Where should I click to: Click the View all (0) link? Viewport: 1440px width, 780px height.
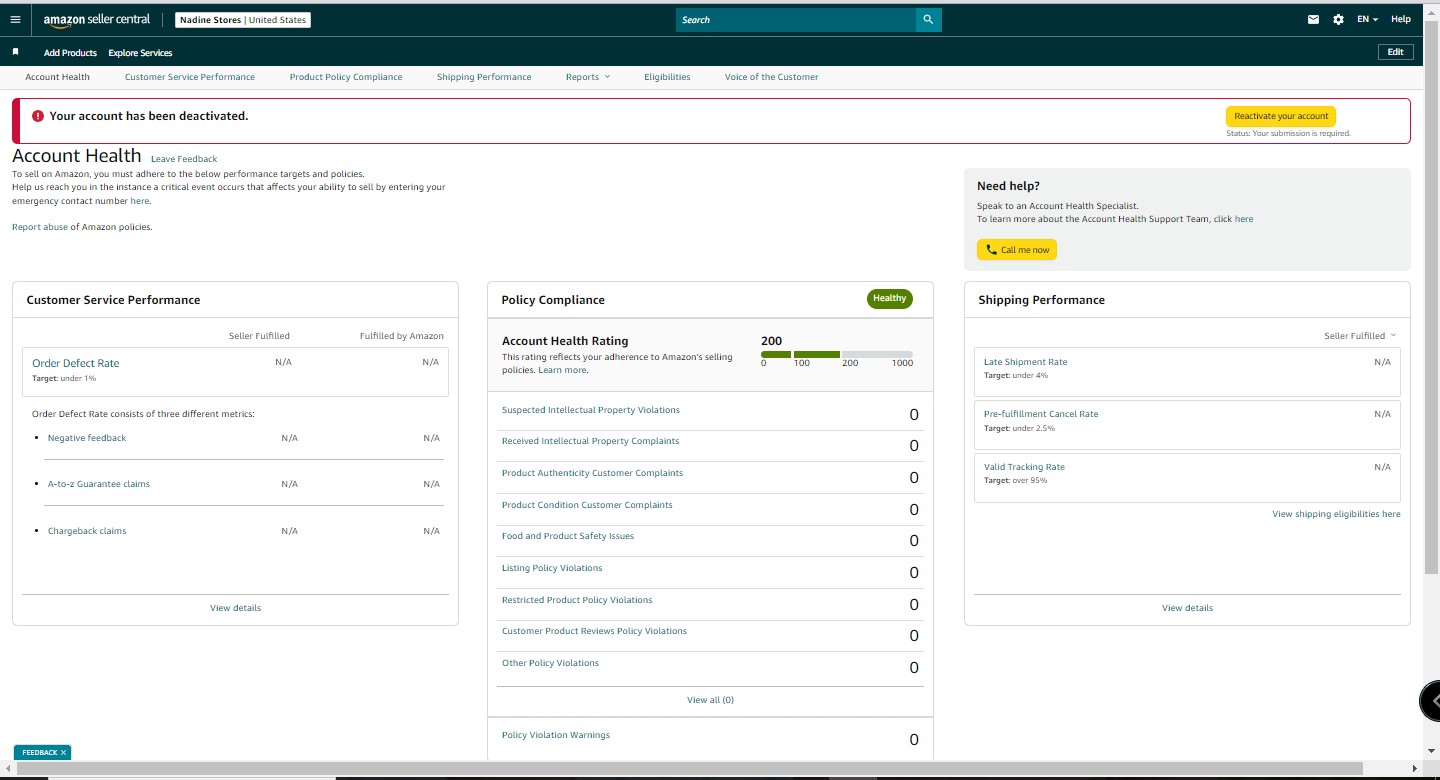710,700
